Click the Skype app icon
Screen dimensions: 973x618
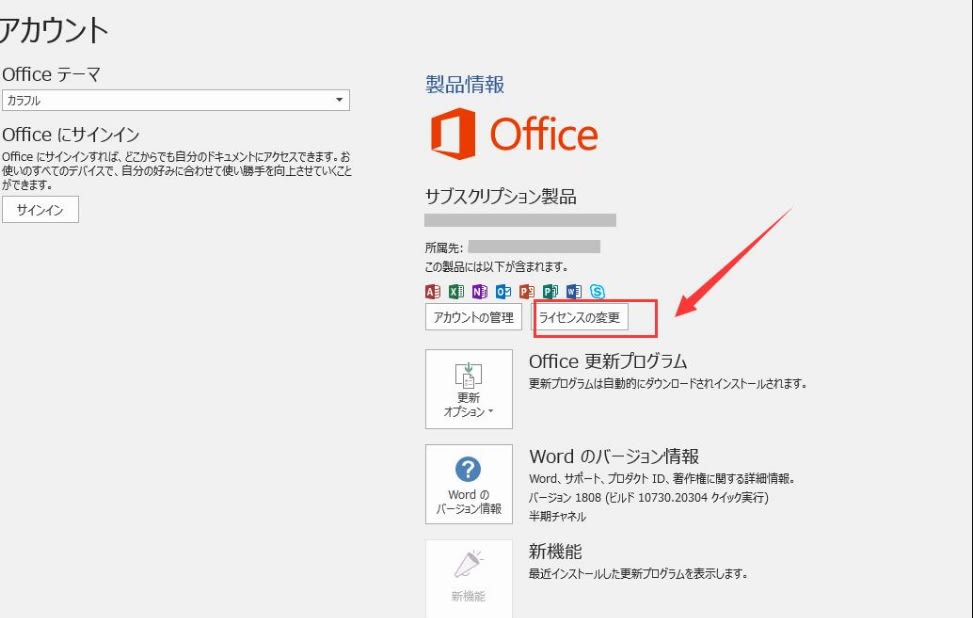[x=597, y=291]
